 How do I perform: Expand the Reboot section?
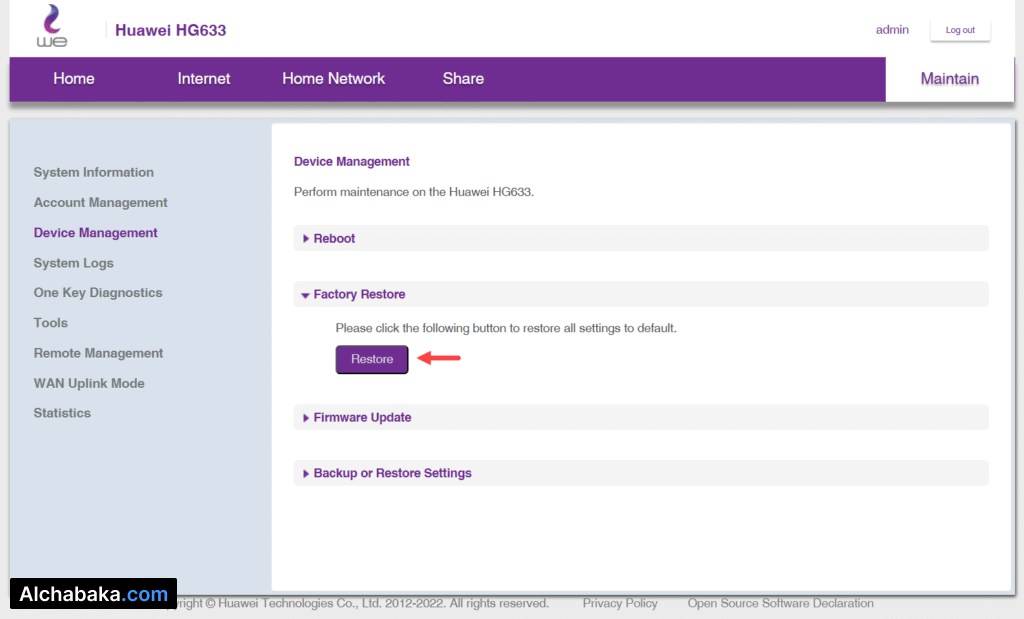334,239
